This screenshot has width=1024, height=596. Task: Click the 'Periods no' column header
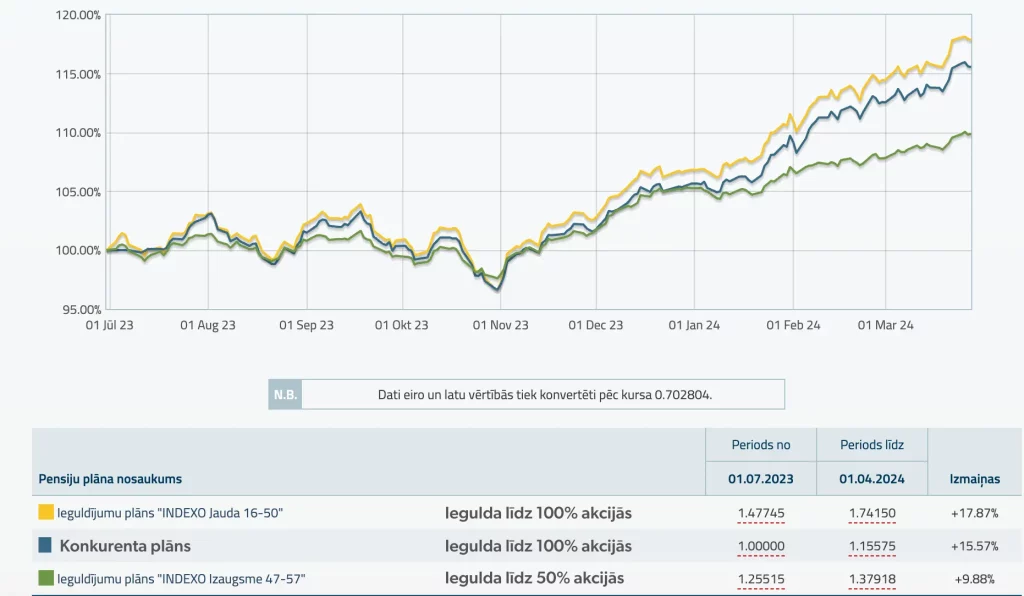click(x=761, y=445)
